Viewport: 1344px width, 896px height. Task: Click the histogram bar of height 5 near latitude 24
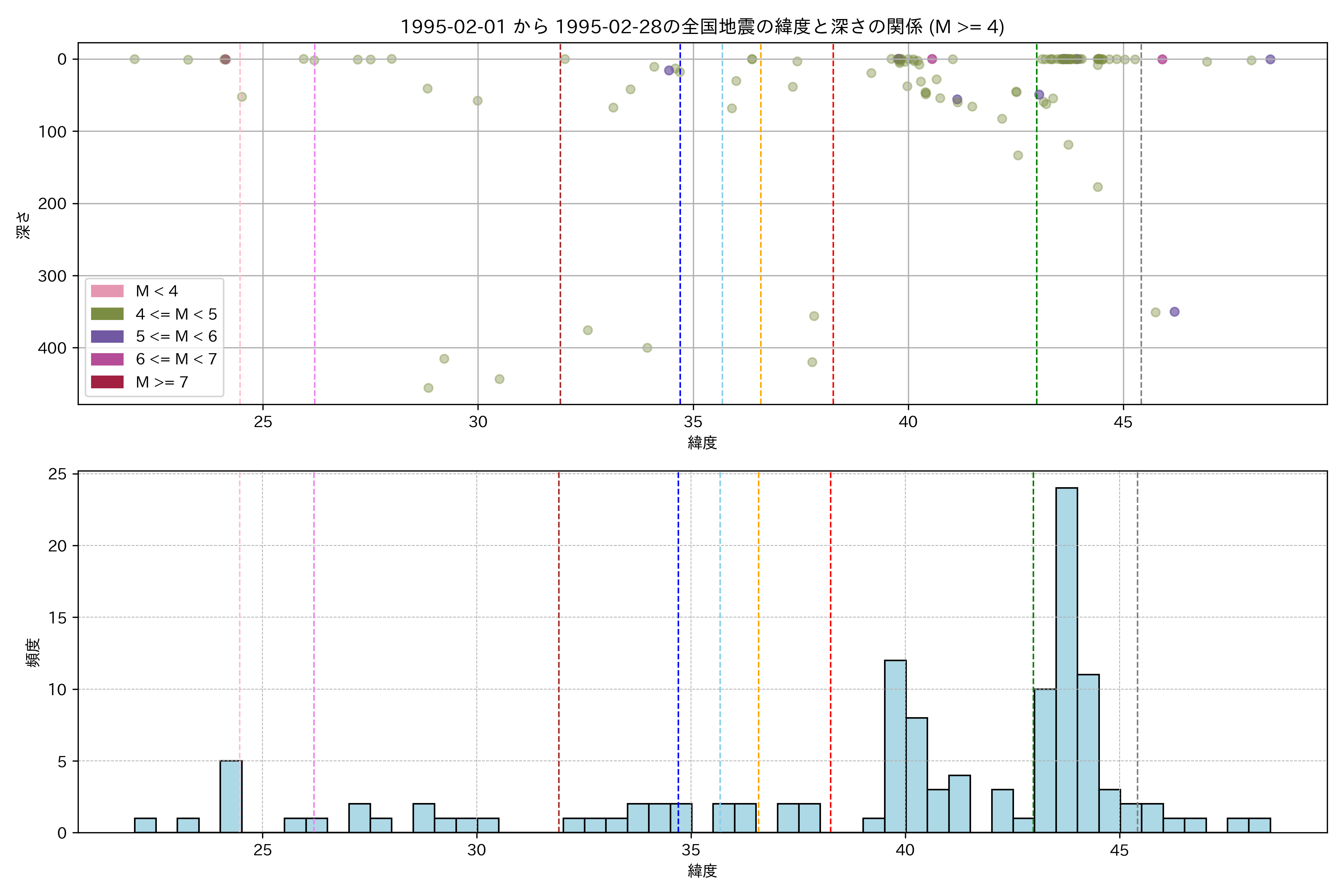point(231,796)
